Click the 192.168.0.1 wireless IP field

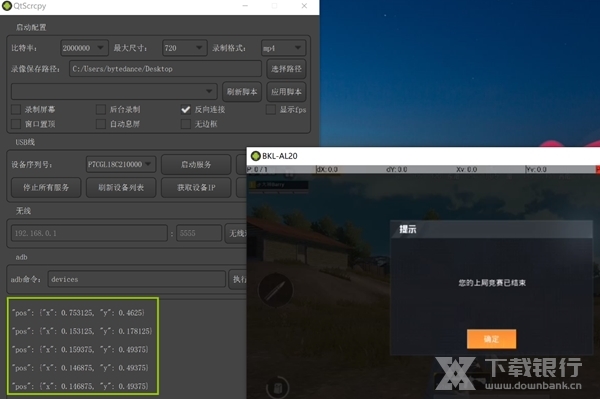pos(89,233)
